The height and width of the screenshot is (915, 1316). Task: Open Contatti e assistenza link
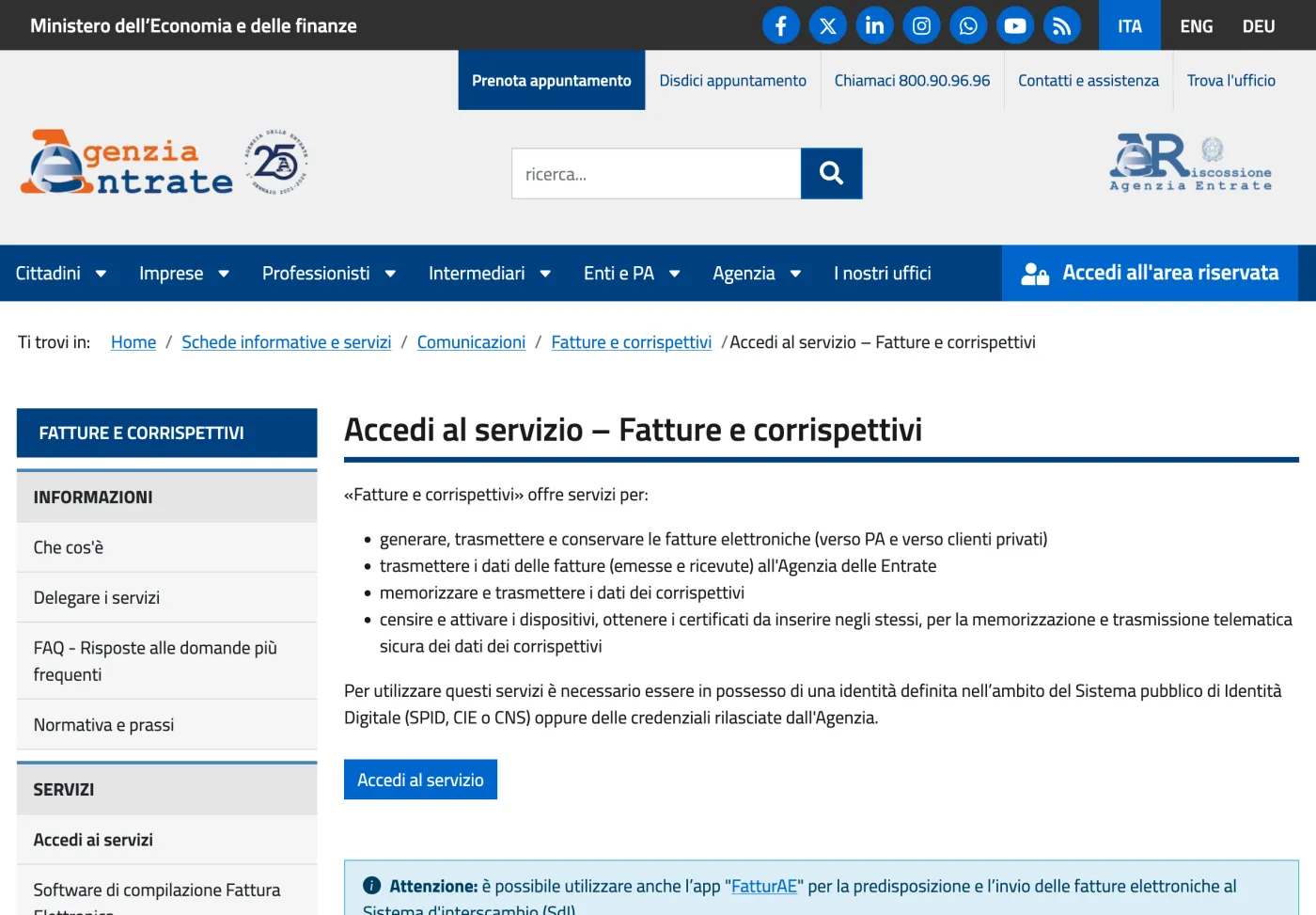coord(1089,81)
